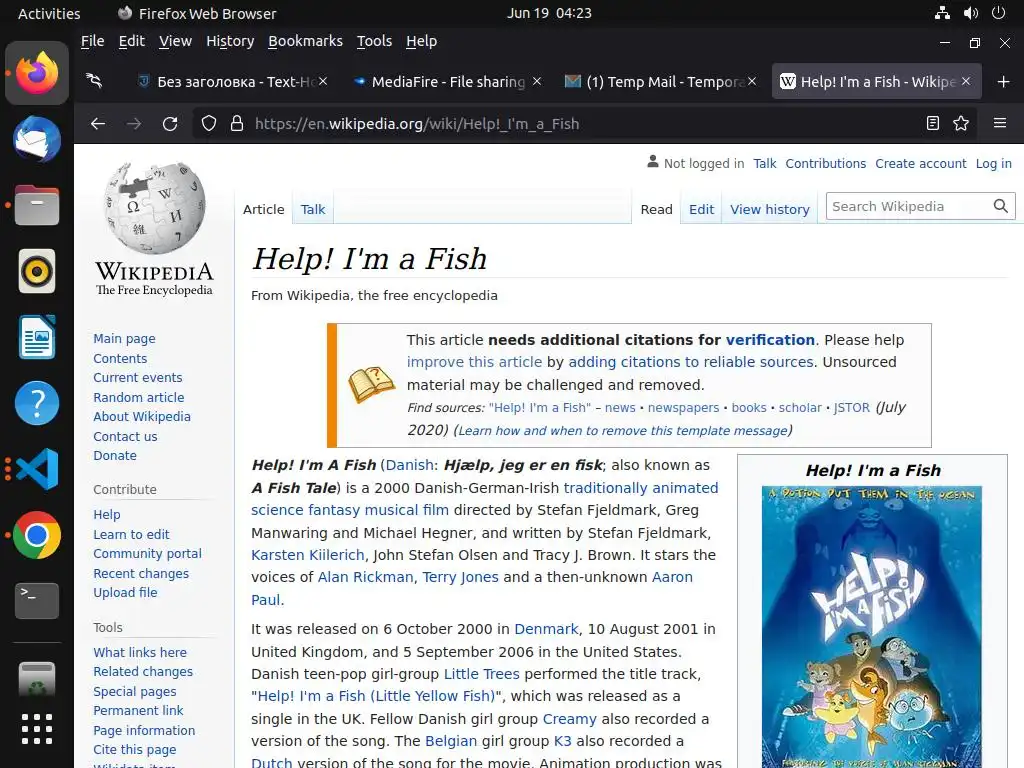
Task: Bookmark this page with the star icon
Action: click(961, 123)
